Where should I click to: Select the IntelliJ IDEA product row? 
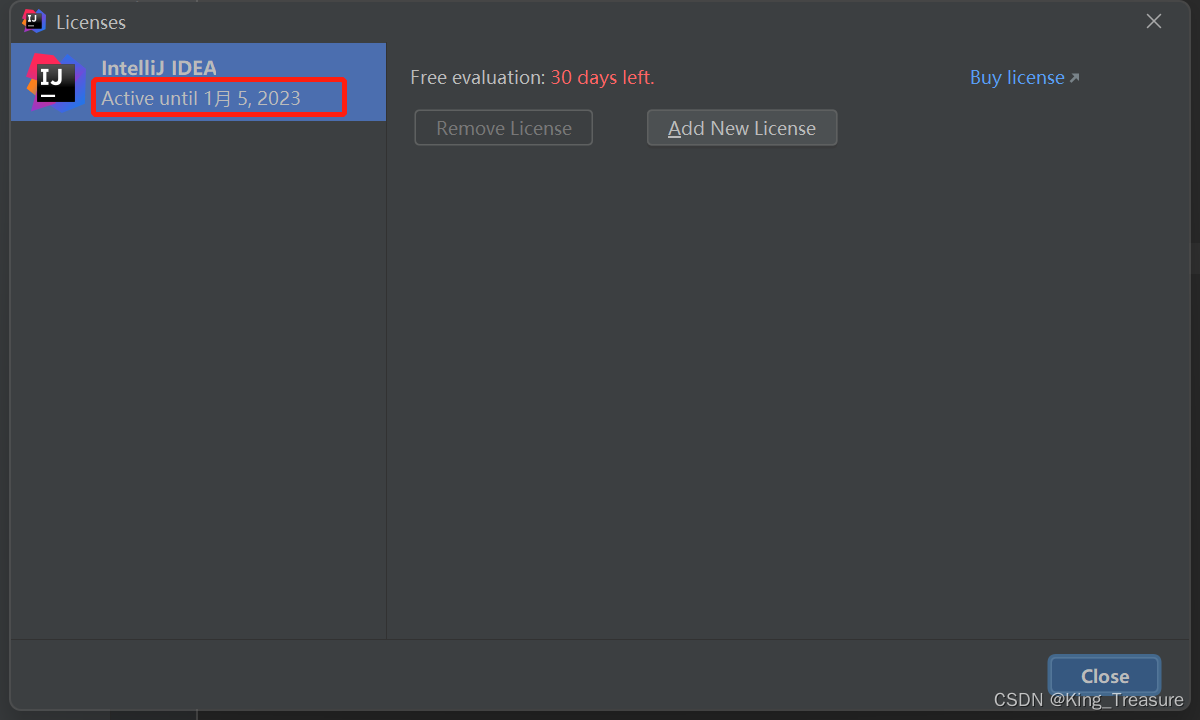click(x=198, y=82)
